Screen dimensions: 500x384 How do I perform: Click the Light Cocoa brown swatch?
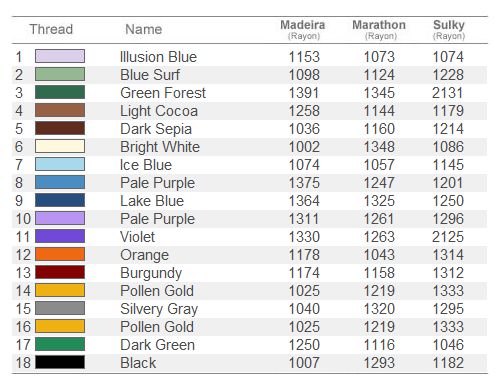(x=60, y=110)
